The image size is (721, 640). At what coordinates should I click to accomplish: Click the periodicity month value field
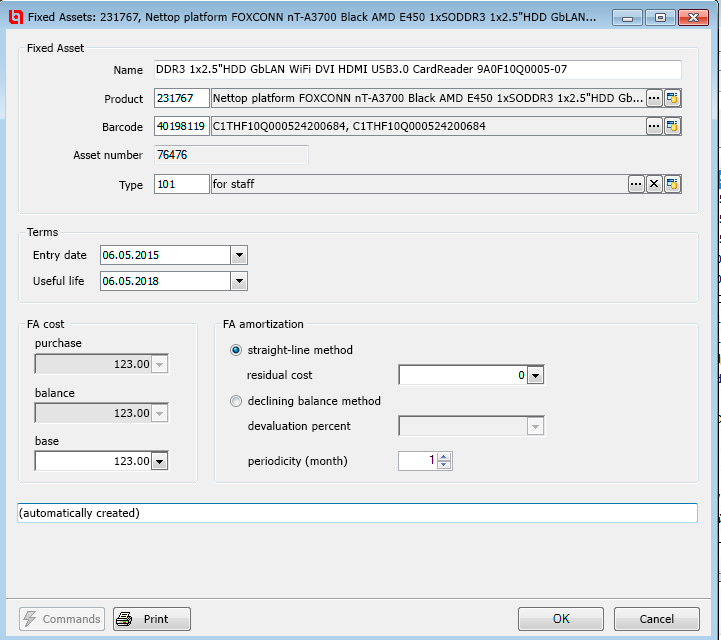(418, 461)
